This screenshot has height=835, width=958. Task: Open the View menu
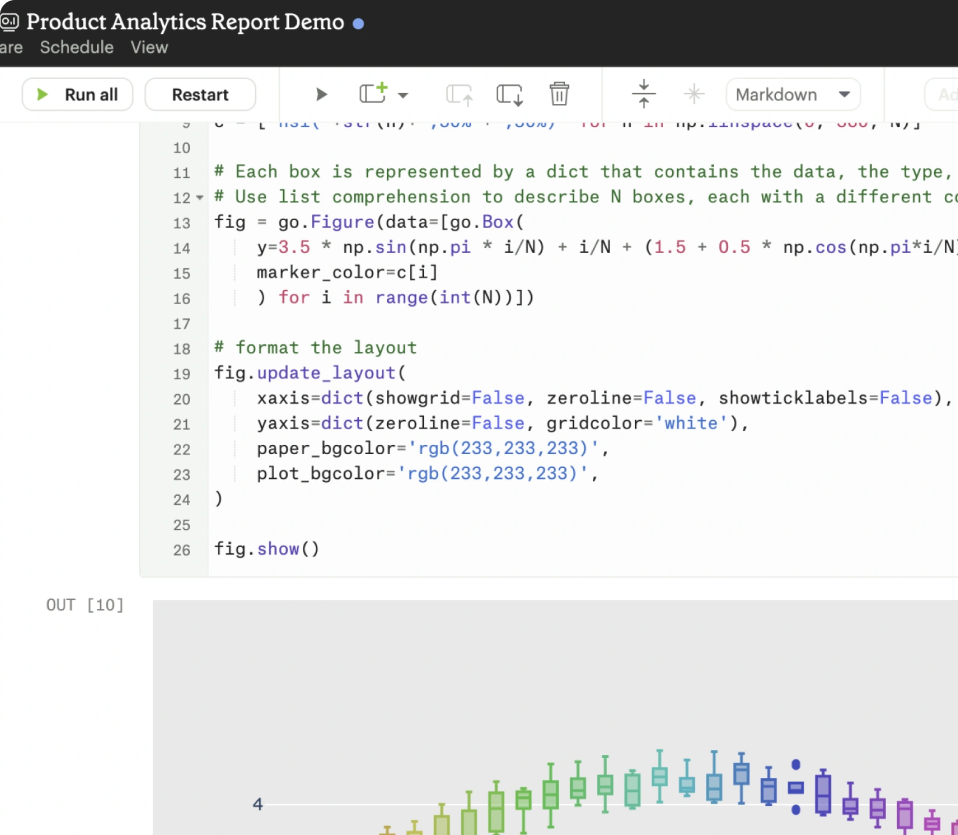(x=149, y=47)
